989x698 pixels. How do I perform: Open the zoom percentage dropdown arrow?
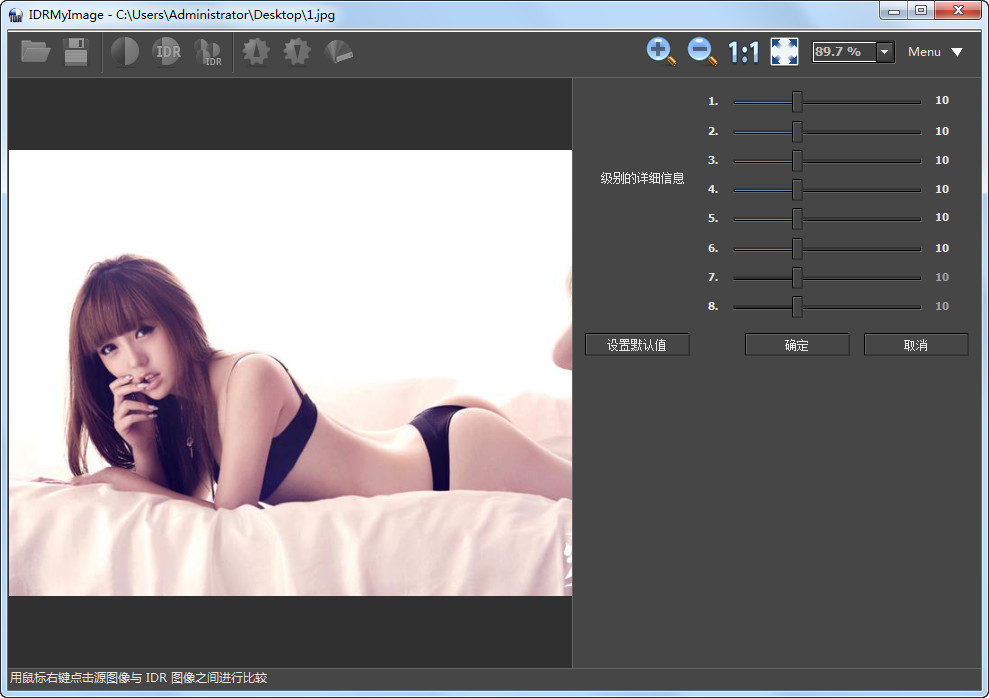[885, 52]
